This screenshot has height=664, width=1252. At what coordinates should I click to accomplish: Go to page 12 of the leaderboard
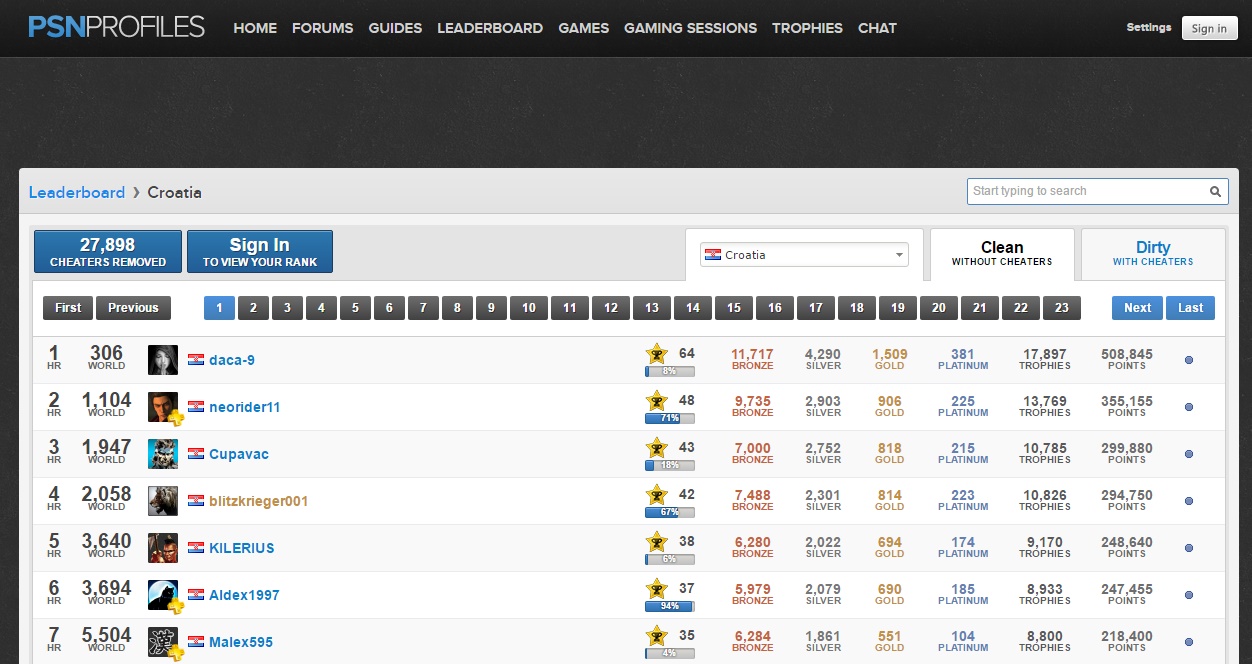pos(611,308)
